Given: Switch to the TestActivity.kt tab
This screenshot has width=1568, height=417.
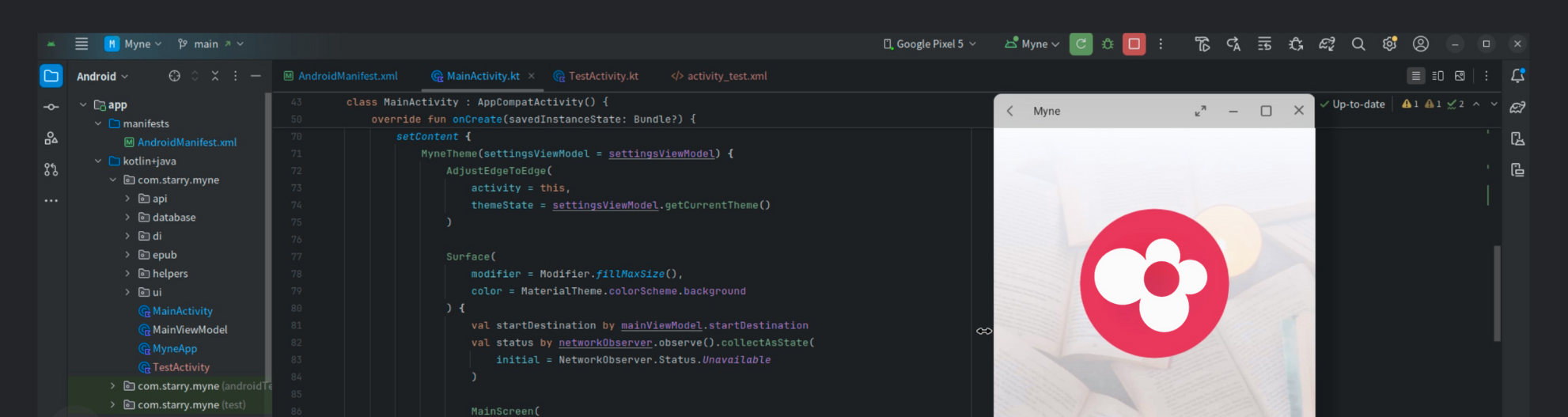Looking at the screenshot, I should coord(603,76).
